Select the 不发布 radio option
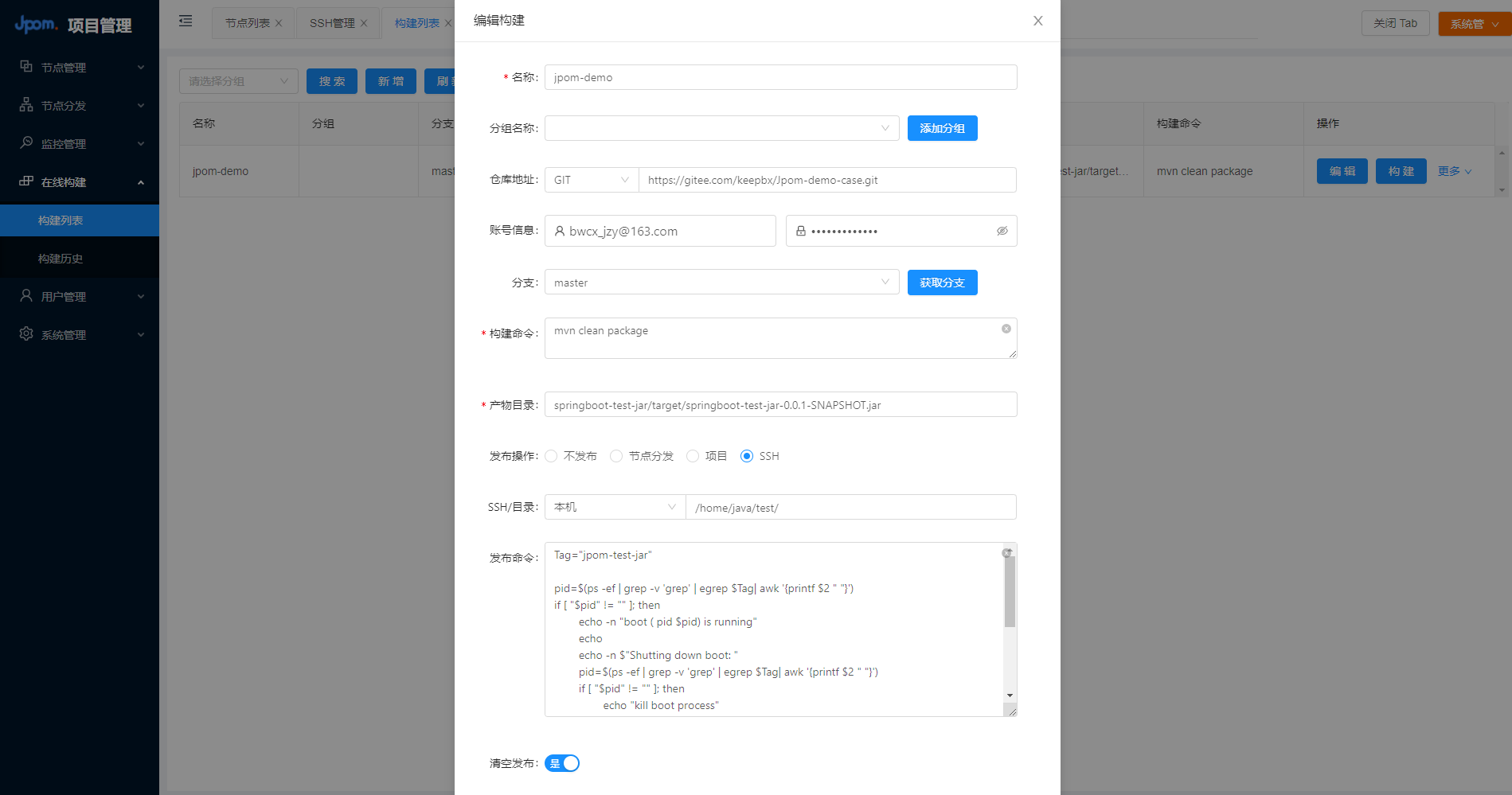This screenshot has height=795, width=1512. 551,456
